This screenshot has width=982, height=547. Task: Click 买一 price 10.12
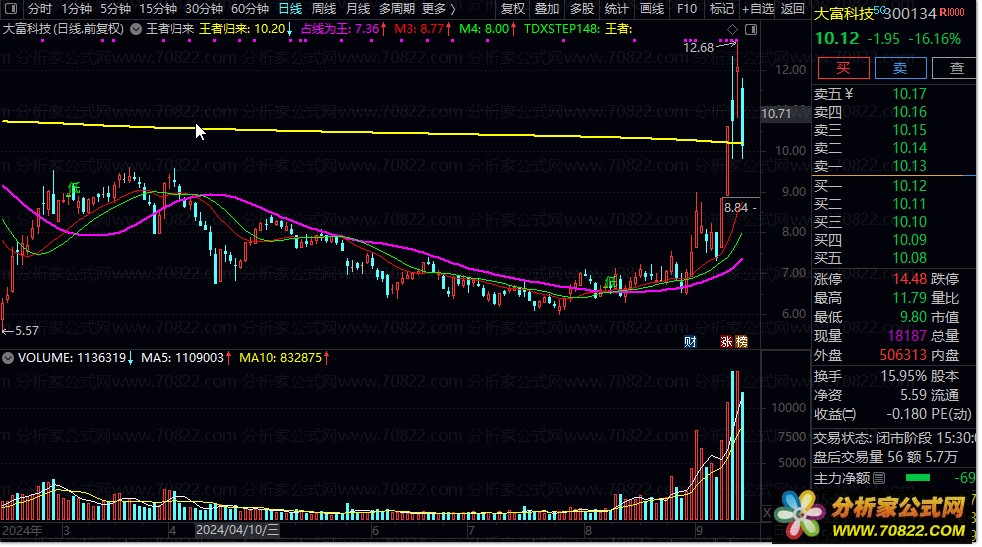[909, 186]
